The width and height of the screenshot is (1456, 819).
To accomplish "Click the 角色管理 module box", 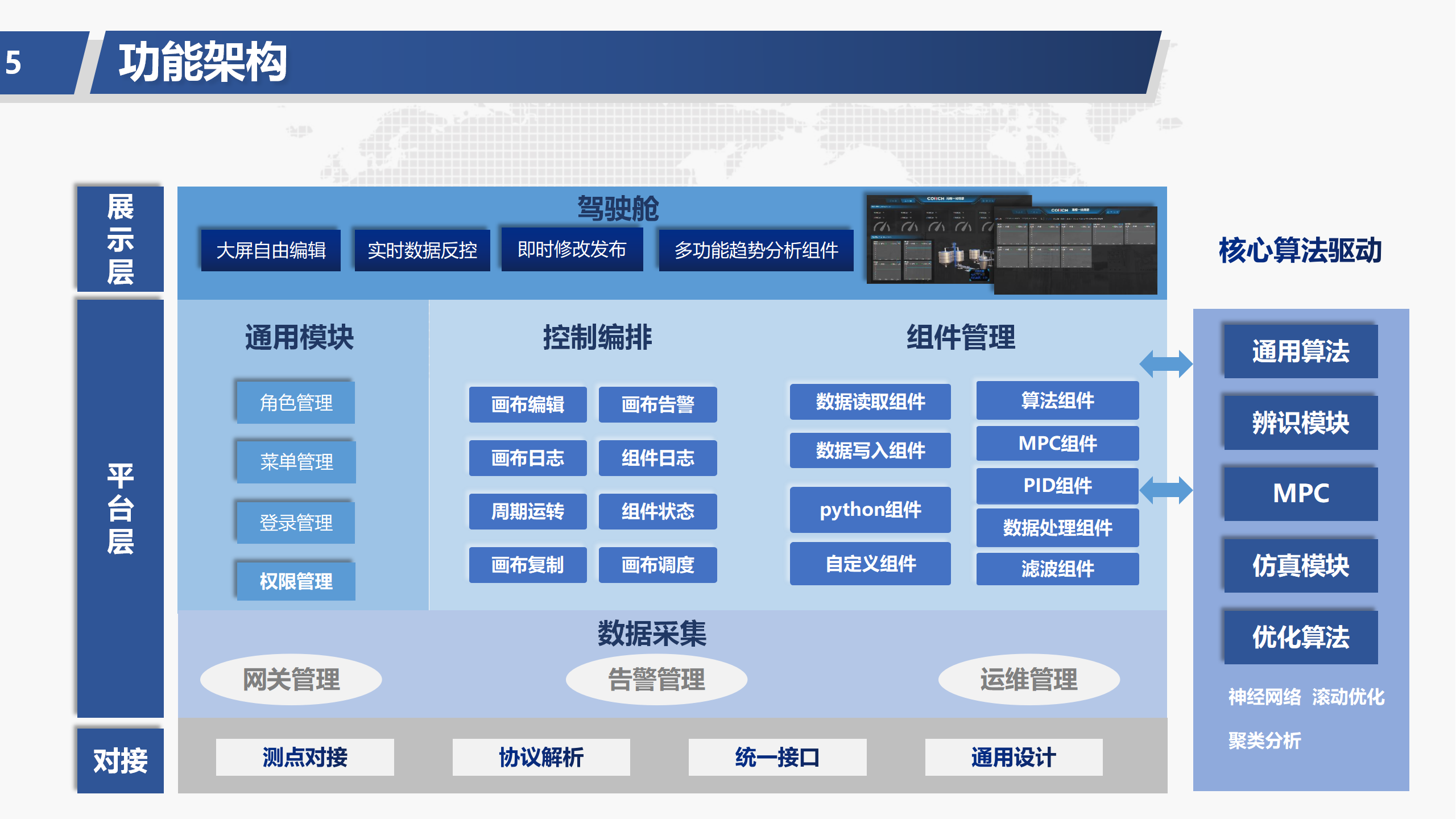I will click(296, 403).
